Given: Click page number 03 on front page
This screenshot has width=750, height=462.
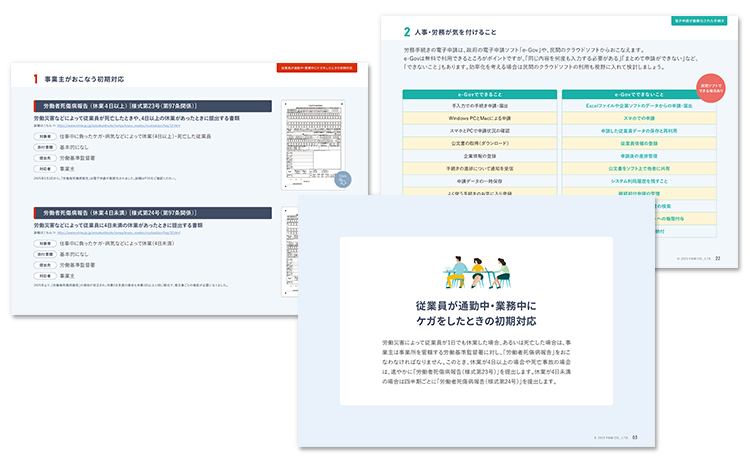Looking at the screenshot, I should [x=635, y=437].
